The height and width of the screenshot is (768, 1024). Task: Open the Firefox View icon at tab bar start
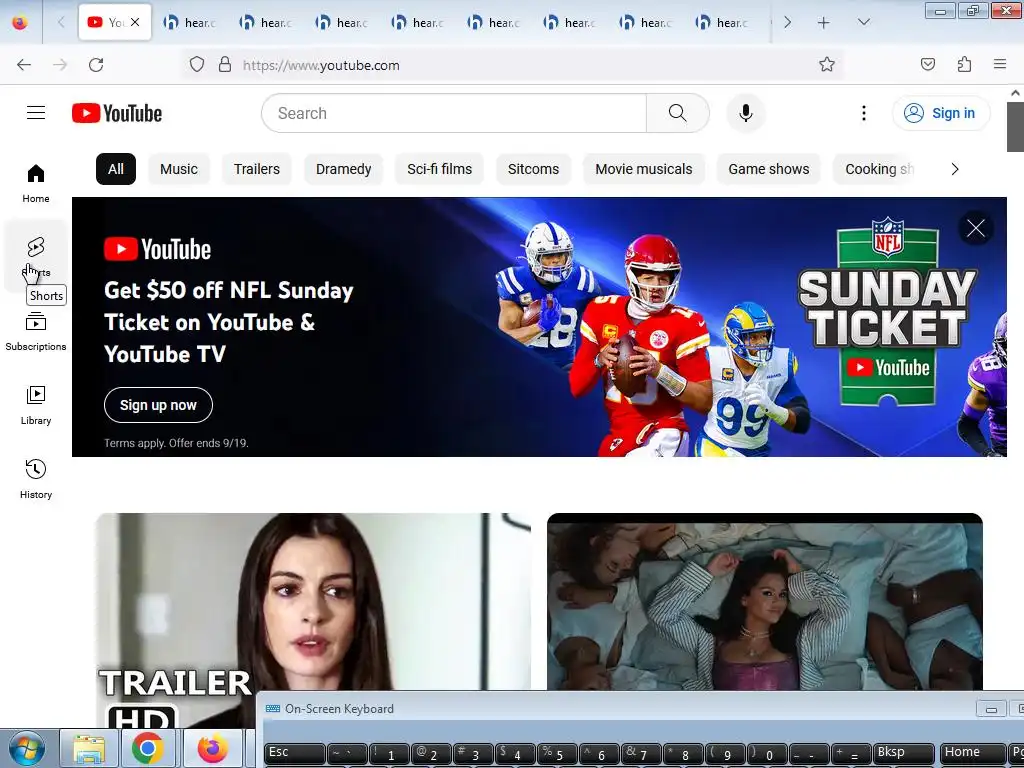[20, 23]
